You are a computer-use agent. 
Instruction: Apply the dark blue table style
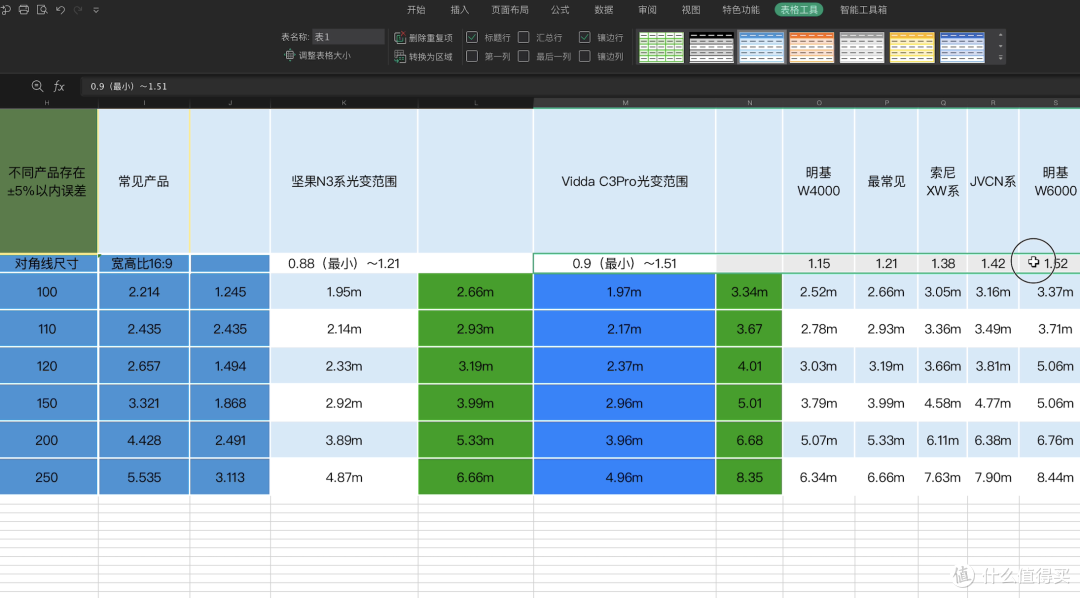click(962, 48)
